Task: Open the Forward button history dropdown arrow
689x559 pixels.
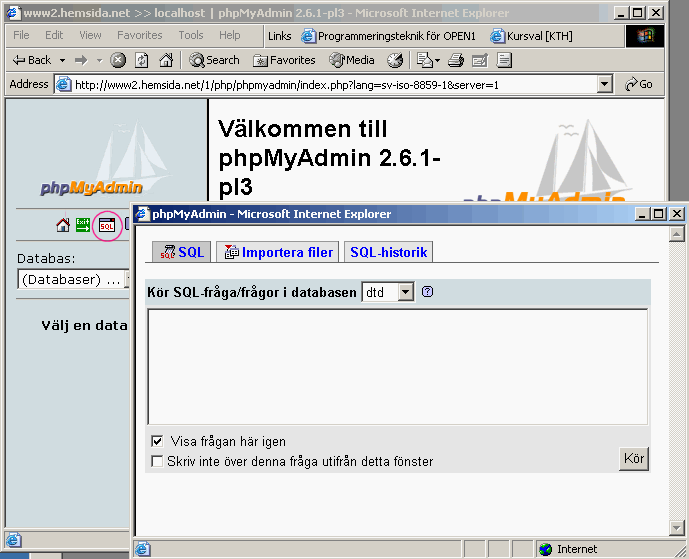Action: pyautogui.click(x=99, y=60)
